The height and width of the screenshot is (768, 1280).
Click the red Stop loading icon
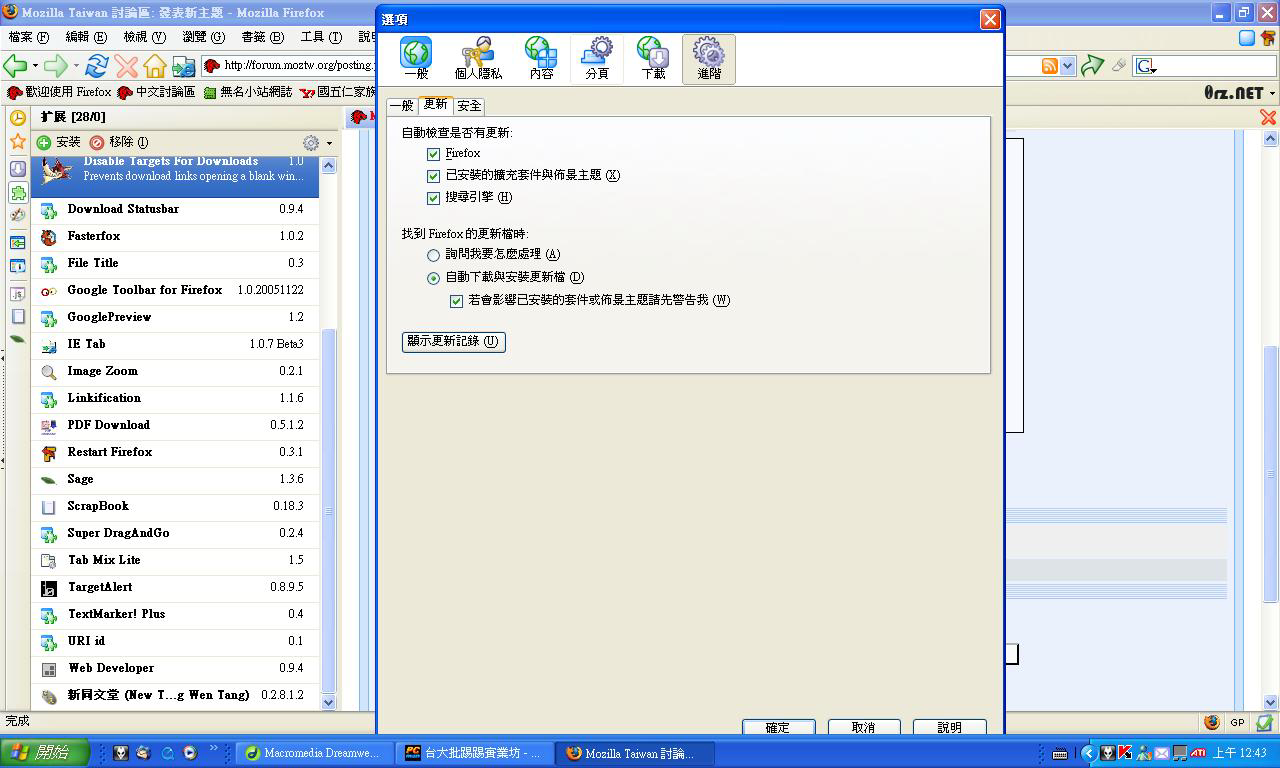(126, 66)
